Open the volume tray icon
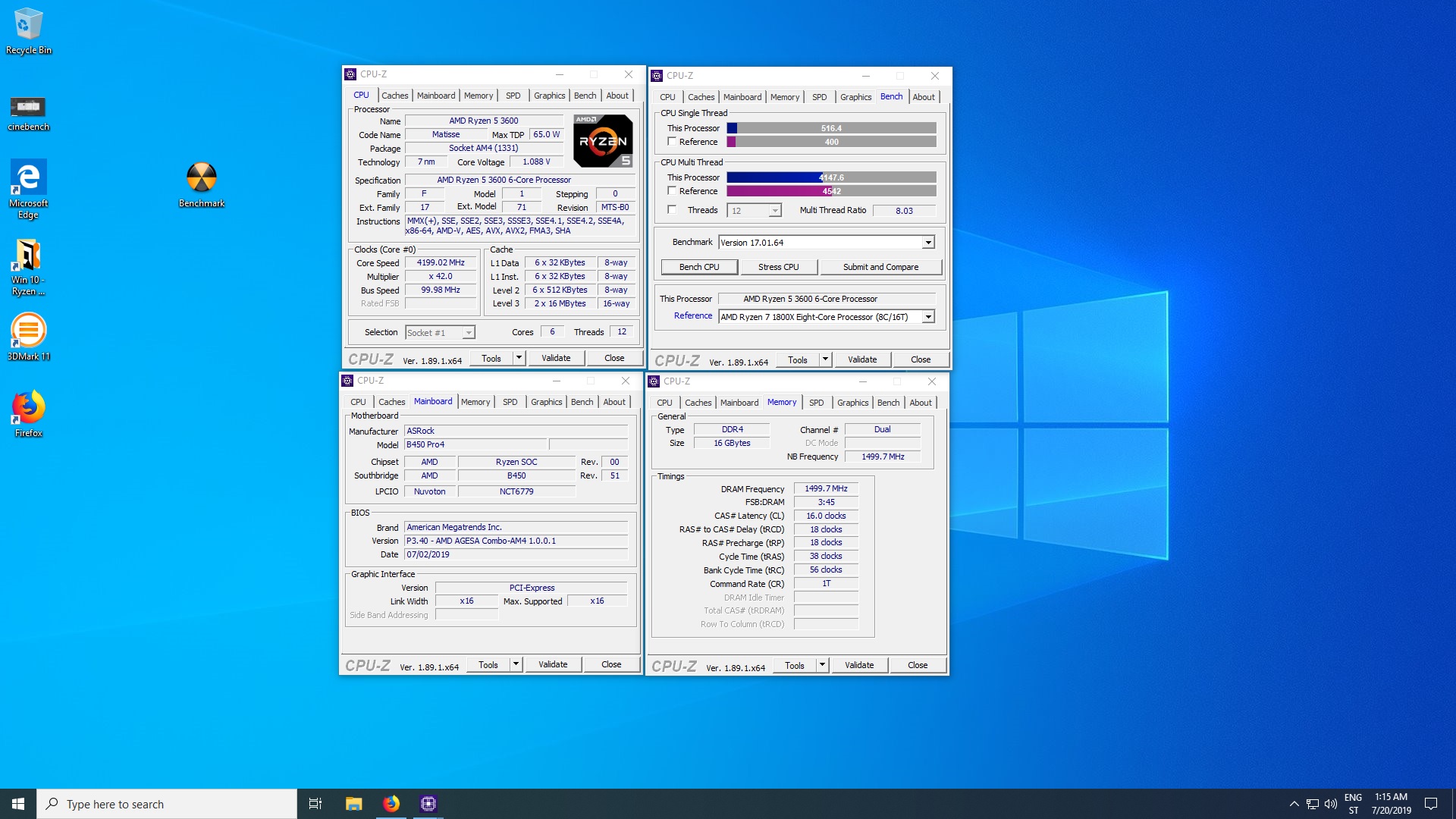The width and height of the screenshot is (1456, 819). click(1331, 804)
